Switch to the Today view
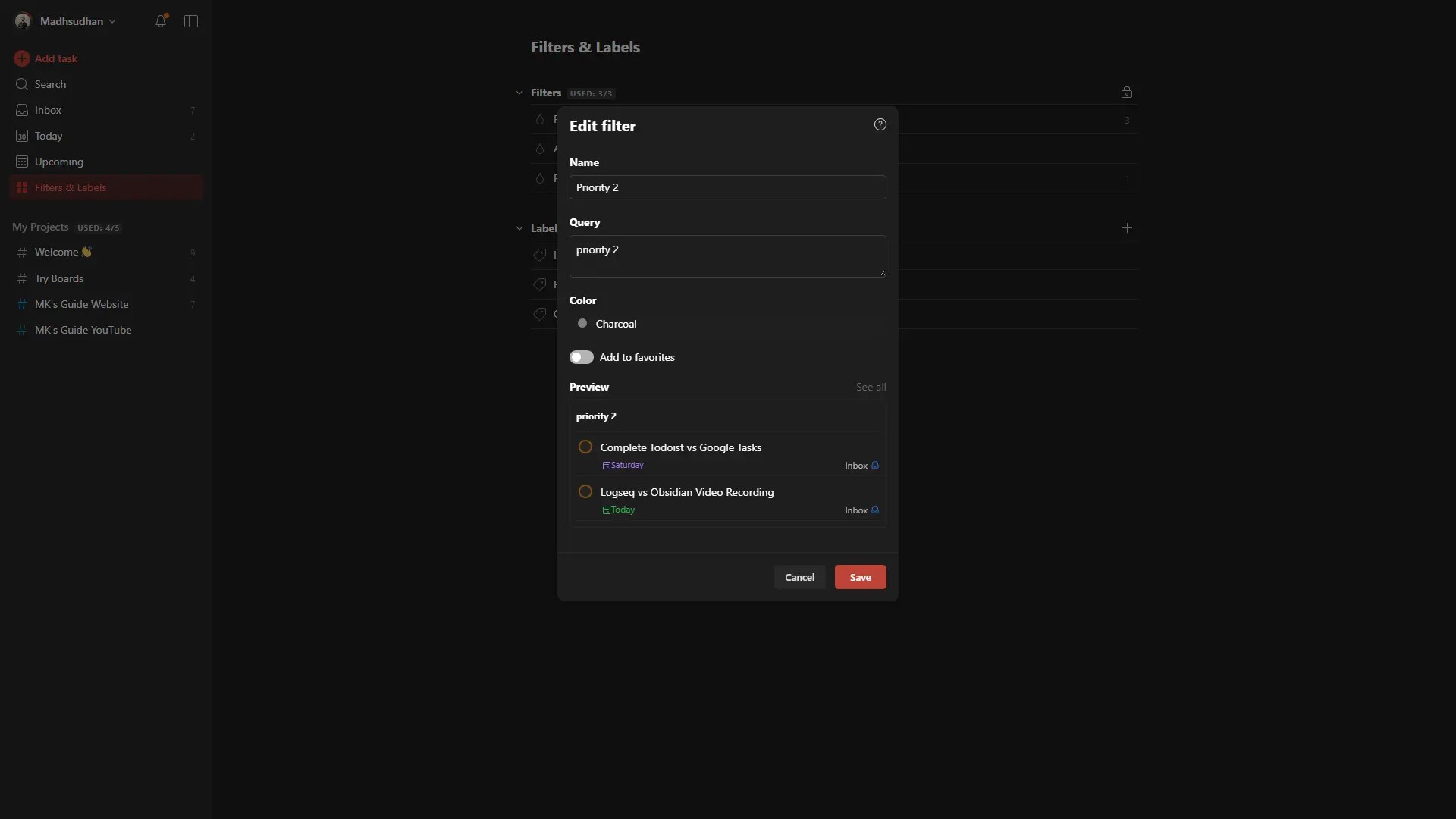This screenshot has width=1456, height=819. (x=47, y=135)
